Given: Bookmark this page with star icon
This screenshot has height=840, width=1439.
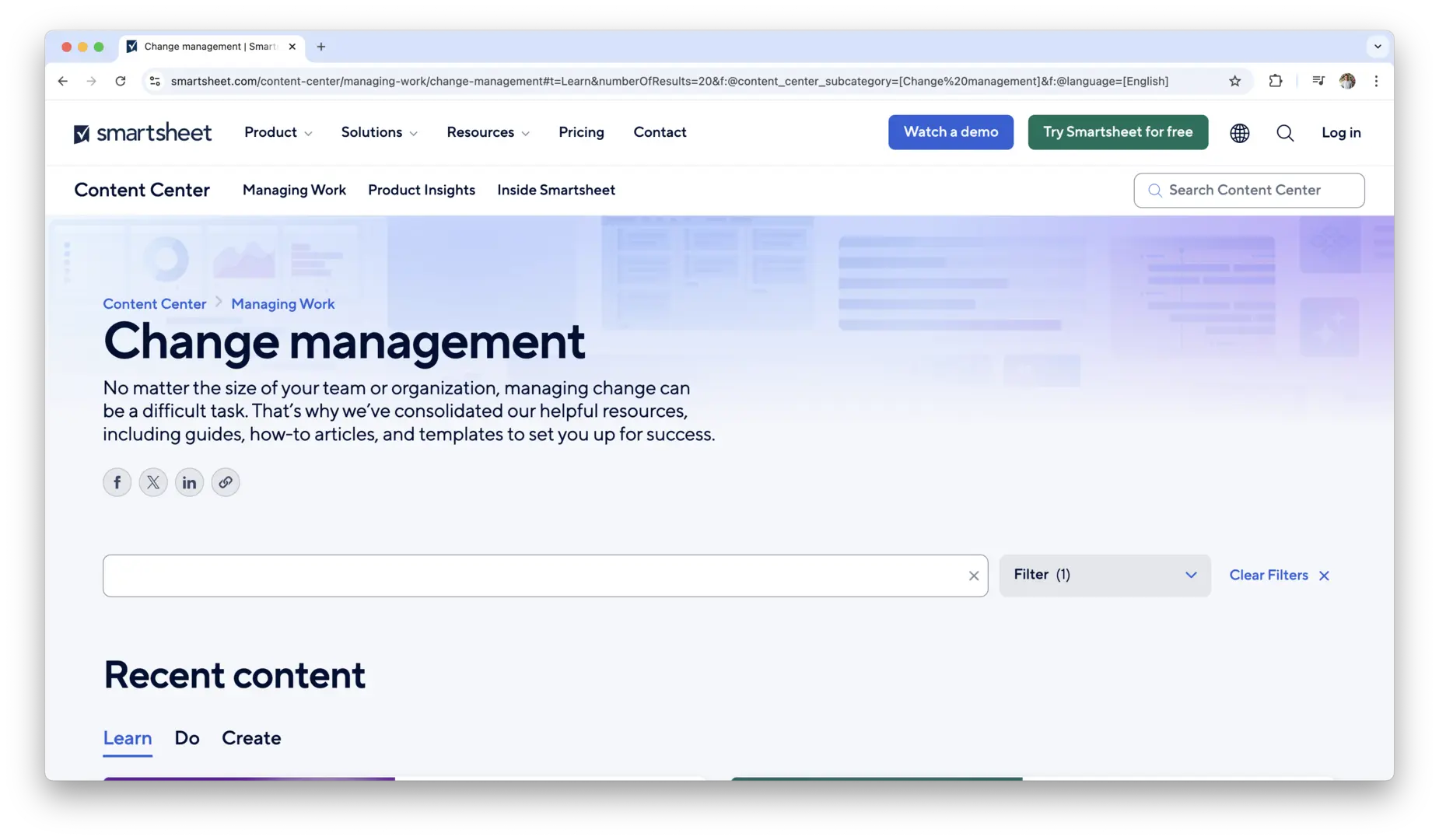Looking at the screenshot, I should (1234, 81).
